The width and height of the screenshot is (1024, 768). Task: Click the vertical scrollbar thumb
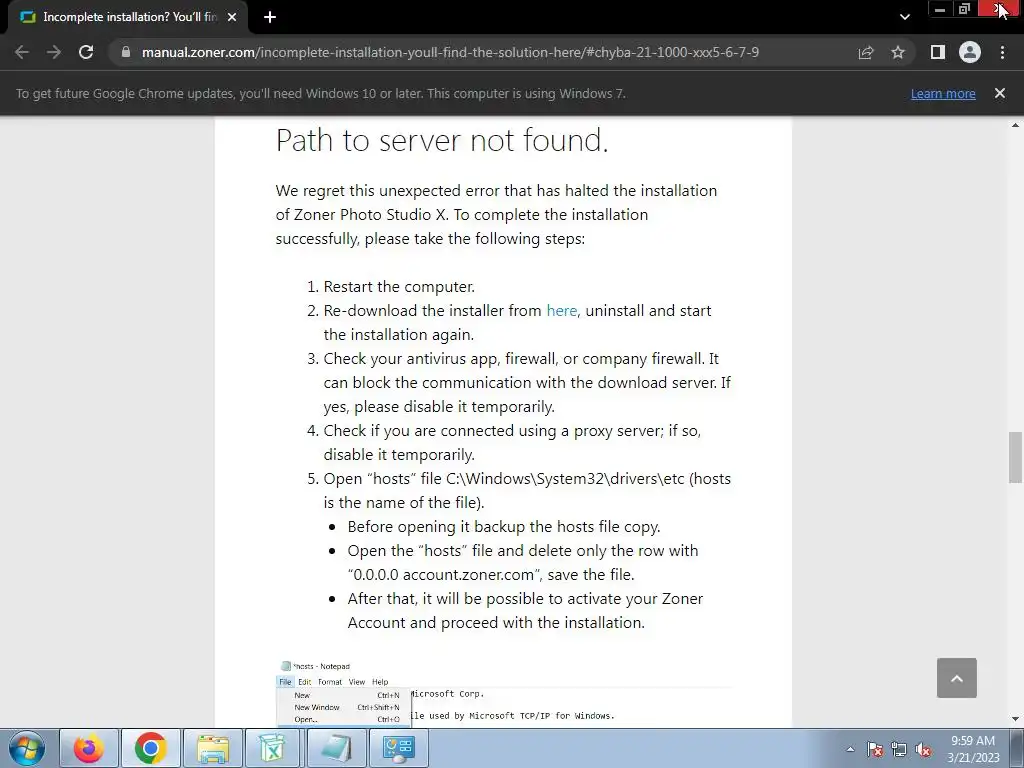point(1015,457)
